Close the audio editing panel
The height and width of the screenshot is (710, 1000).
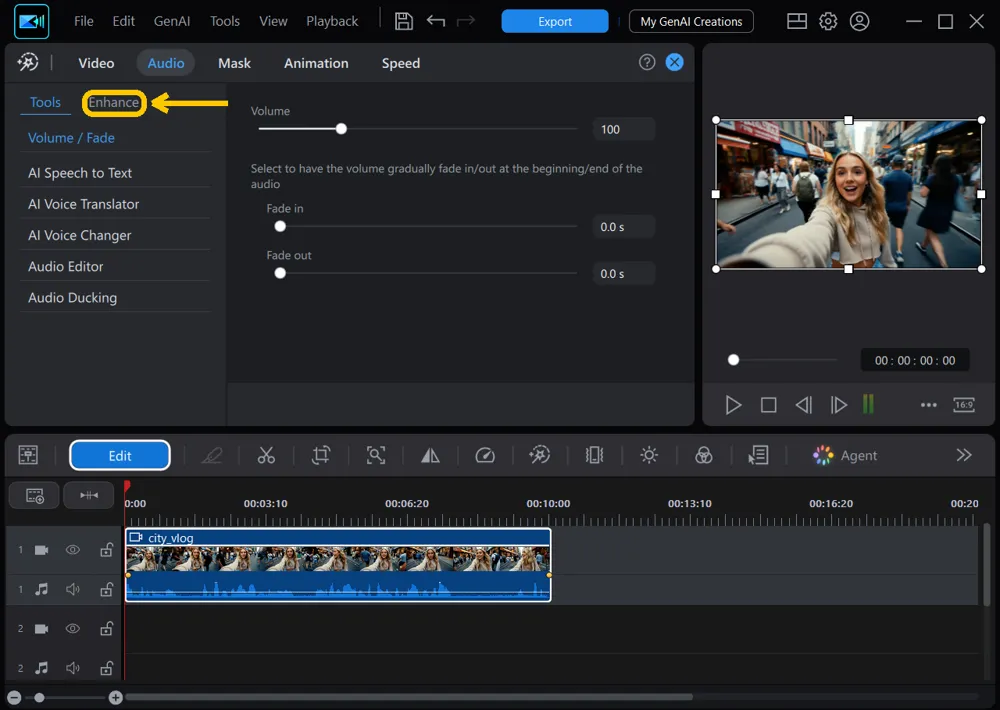click(674, 62)
